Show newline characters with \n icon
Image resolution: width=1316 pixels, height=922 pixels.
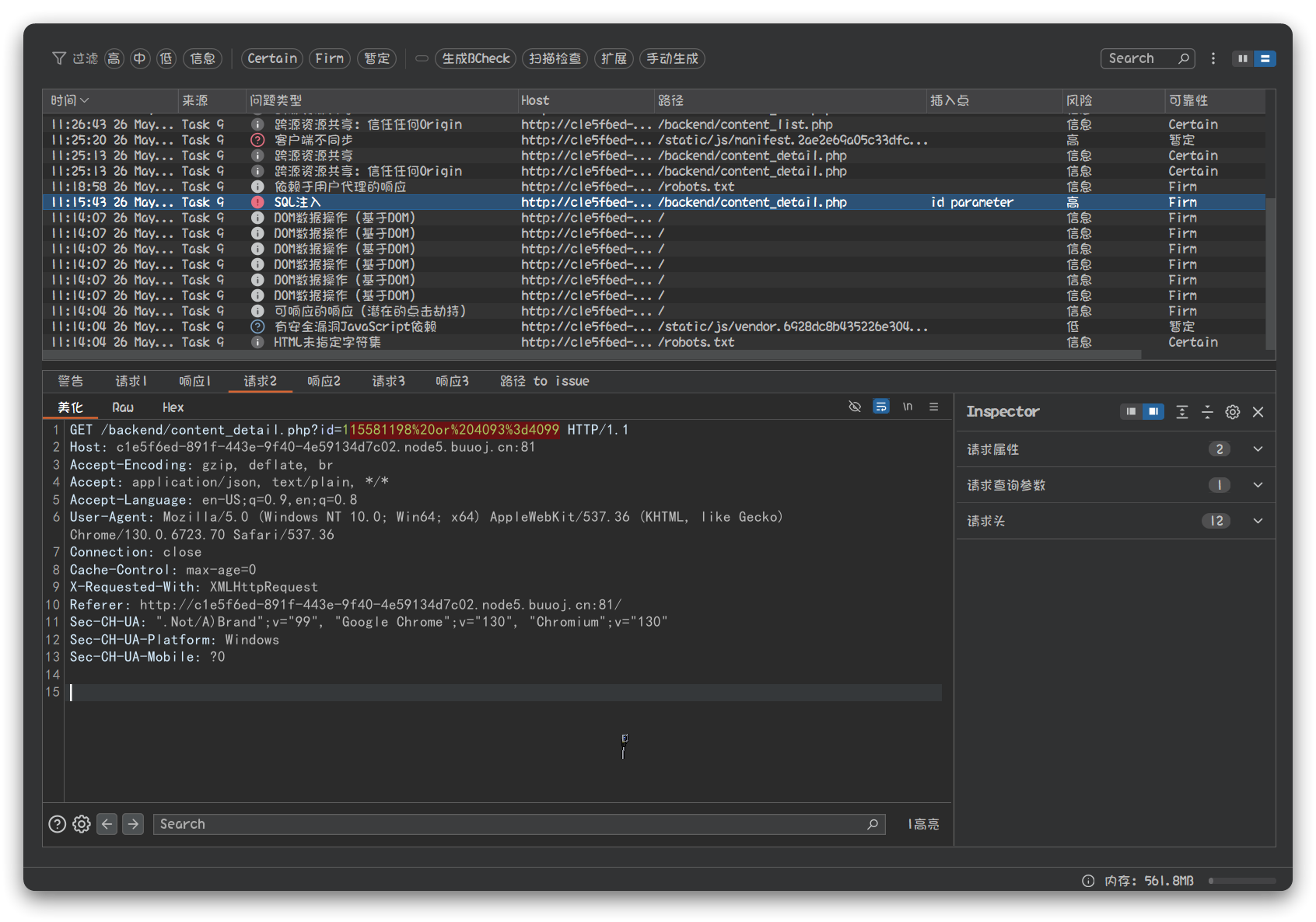tap(907, 407)
